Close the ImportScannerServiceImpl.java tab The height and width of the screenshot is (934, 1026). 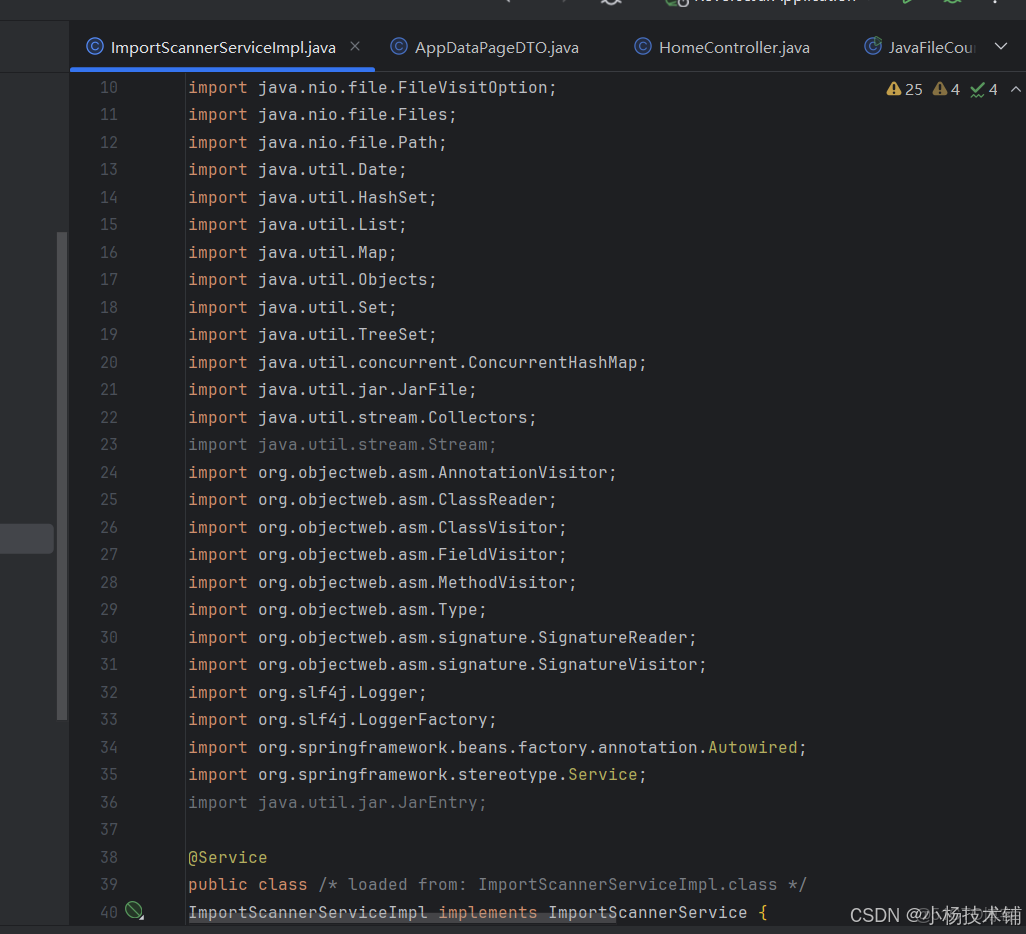point(356,46)
